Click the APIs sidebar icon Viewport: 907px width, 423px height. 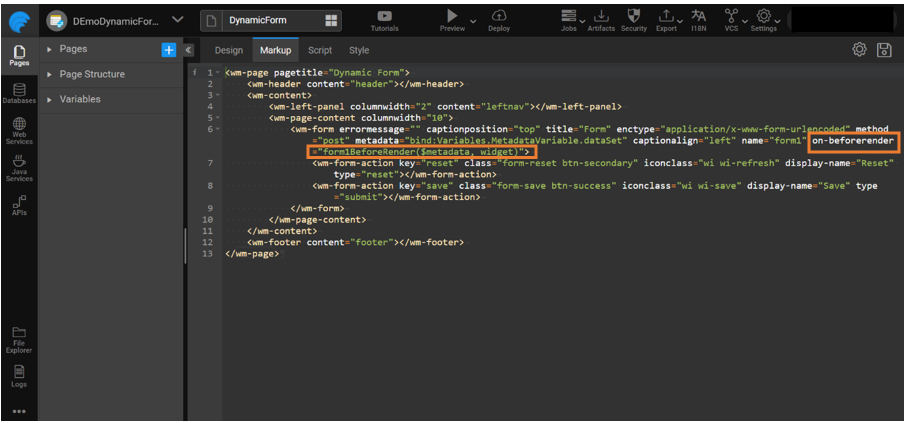tap(19, 203)
